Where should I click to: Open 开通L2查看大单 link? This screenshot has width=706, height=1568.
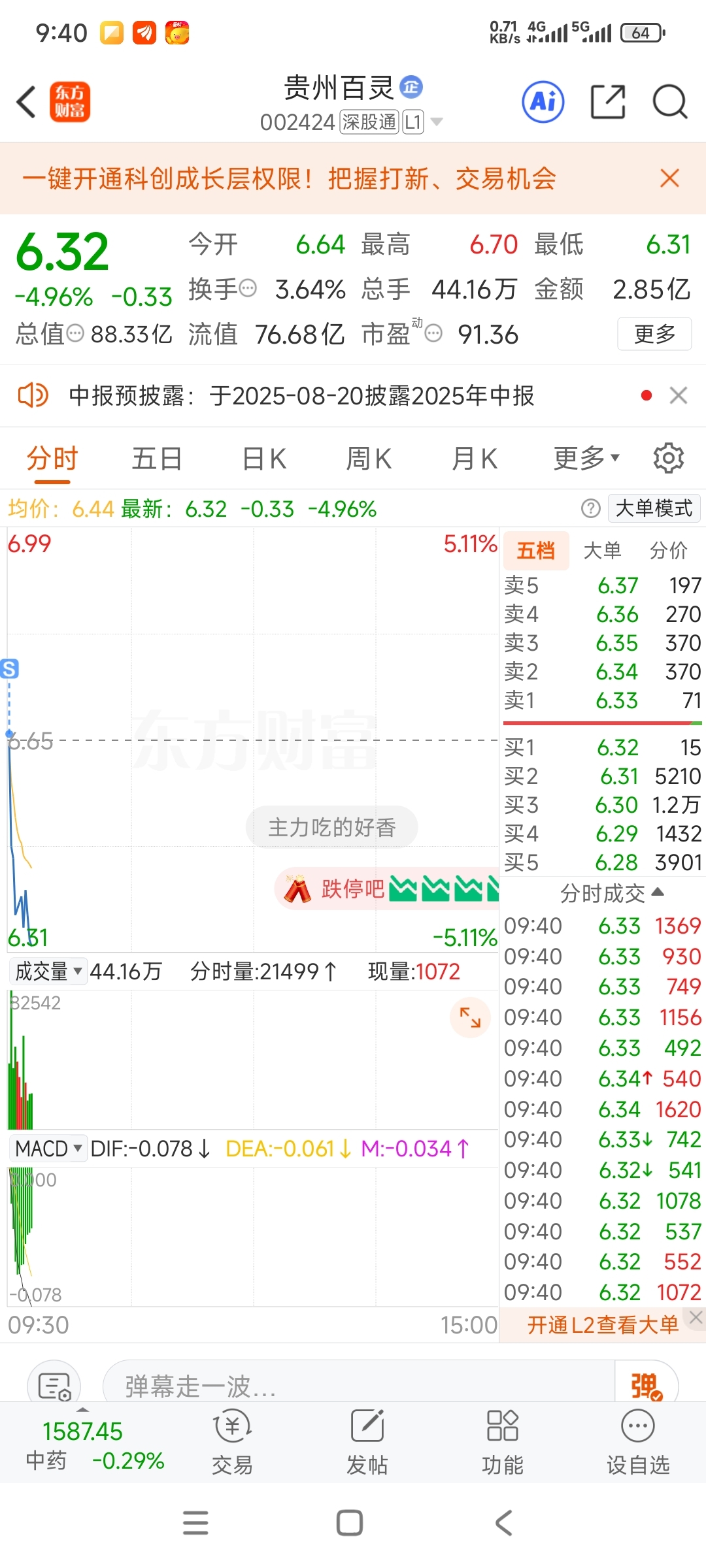pyautogui.click(x=603, y=1324)
